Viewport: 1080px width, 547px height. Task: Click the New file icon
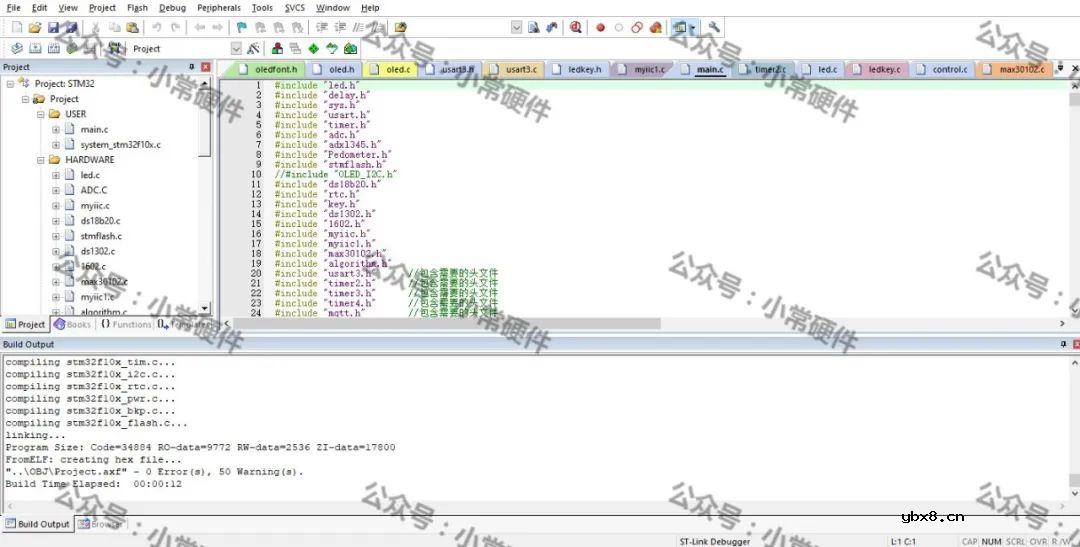[16, 27]
